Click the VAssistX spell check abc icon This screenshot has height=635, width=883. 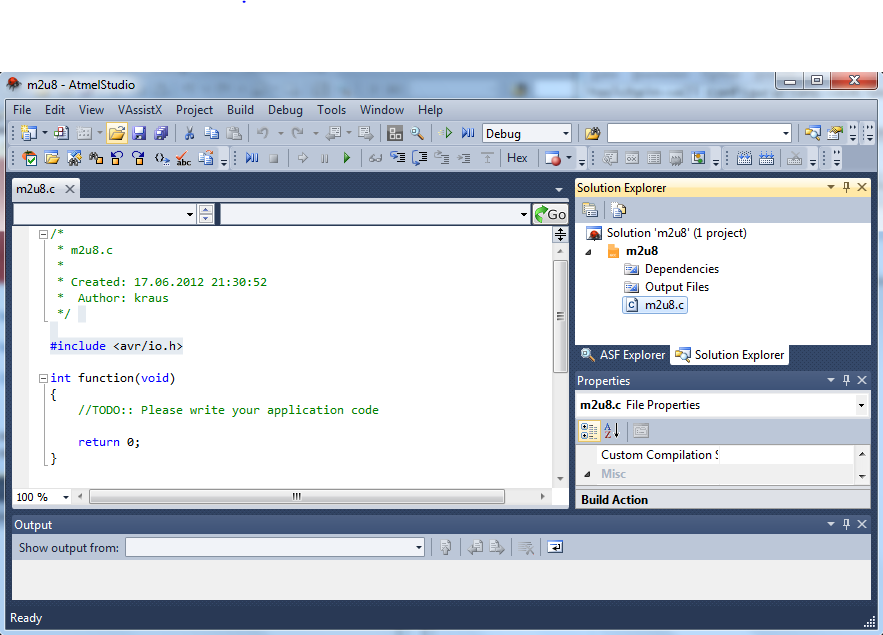click(x=184, y=159)
